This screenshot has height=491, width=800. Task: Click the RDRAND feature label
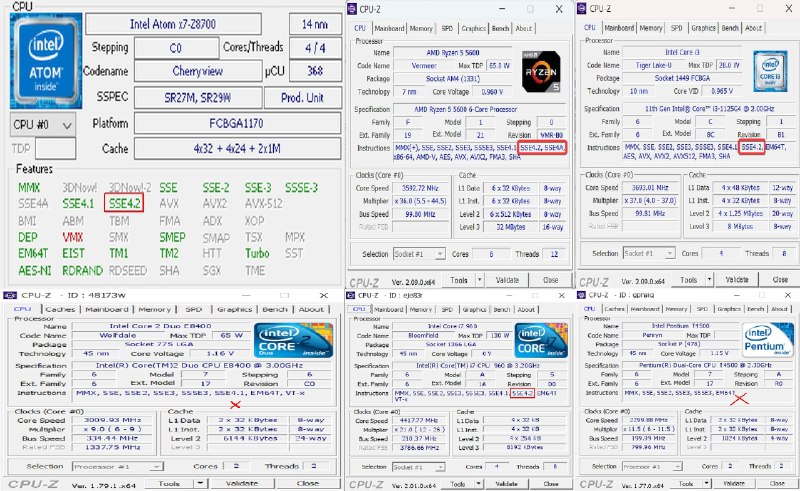82,271
